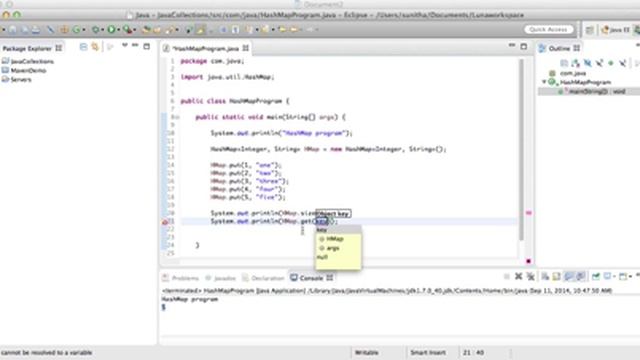The image size is (640, 360).
Task: Open the New Java Class dropdown arrow
Action: tap(84, 30)
